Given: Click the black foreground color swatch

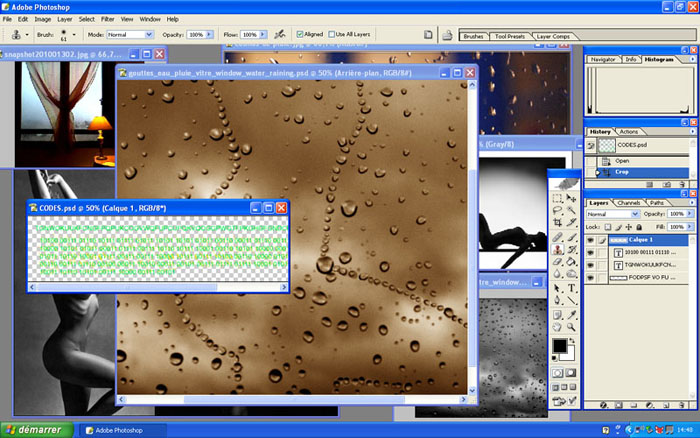Looking at the screenshot, I should tap(560, 347).
